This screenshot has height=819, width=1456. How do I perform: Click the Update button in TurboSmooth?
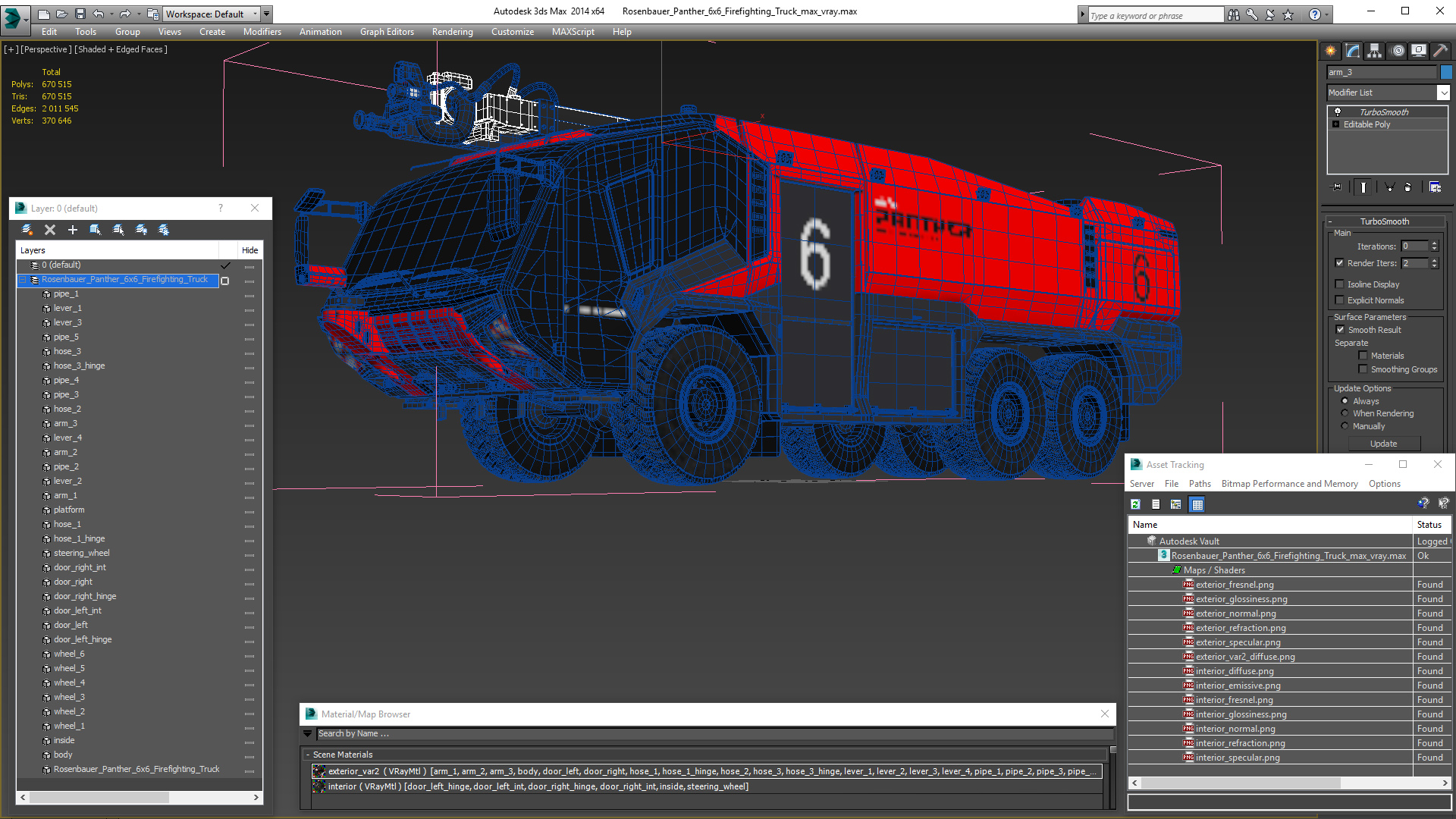point(1383,444)
